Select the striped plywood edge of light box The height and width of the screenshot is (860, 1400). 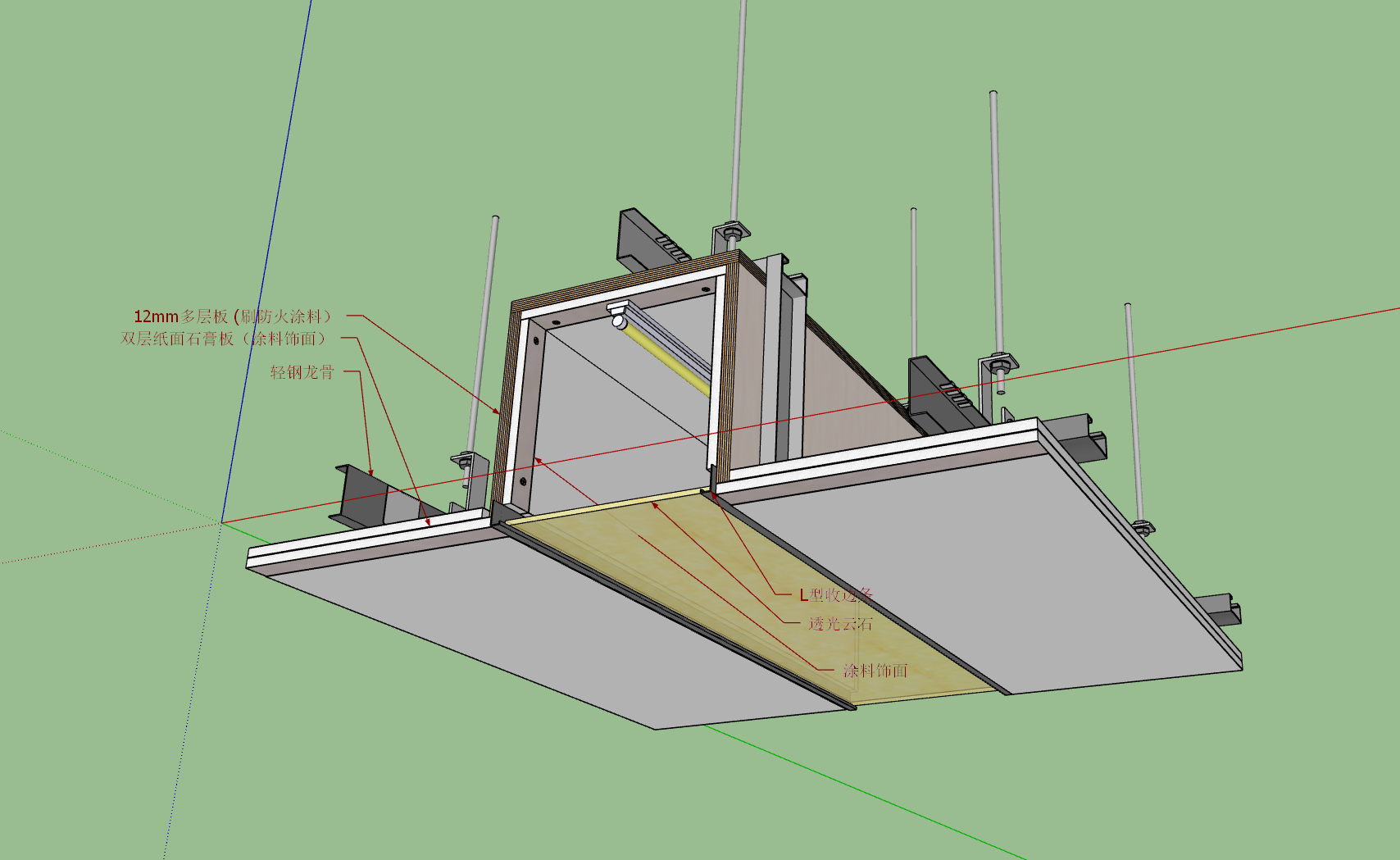coord(502,402)
